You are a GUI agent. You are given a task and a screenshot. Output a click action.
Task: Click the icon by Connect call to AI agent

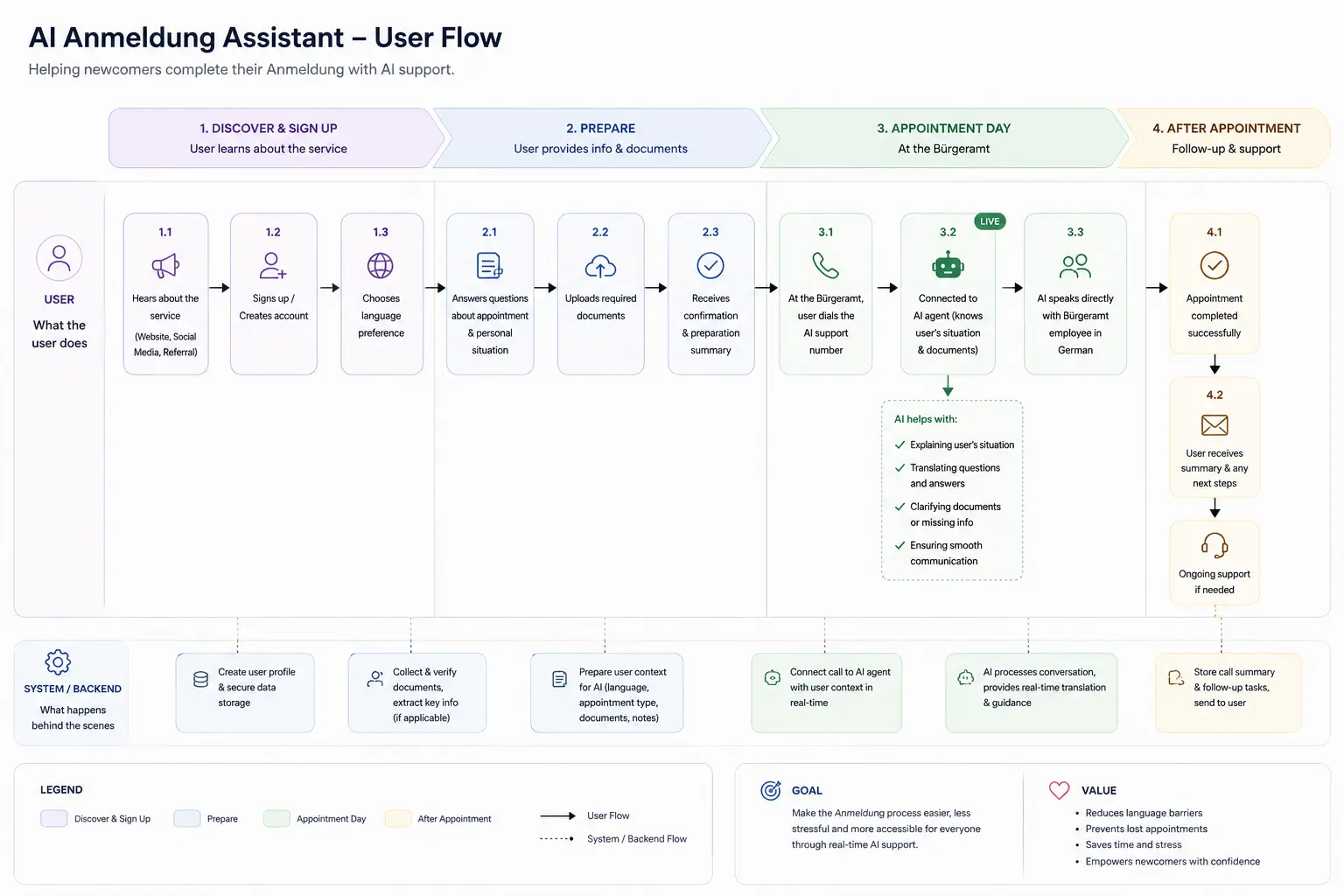pyautogui.click(x=773, y=678)
